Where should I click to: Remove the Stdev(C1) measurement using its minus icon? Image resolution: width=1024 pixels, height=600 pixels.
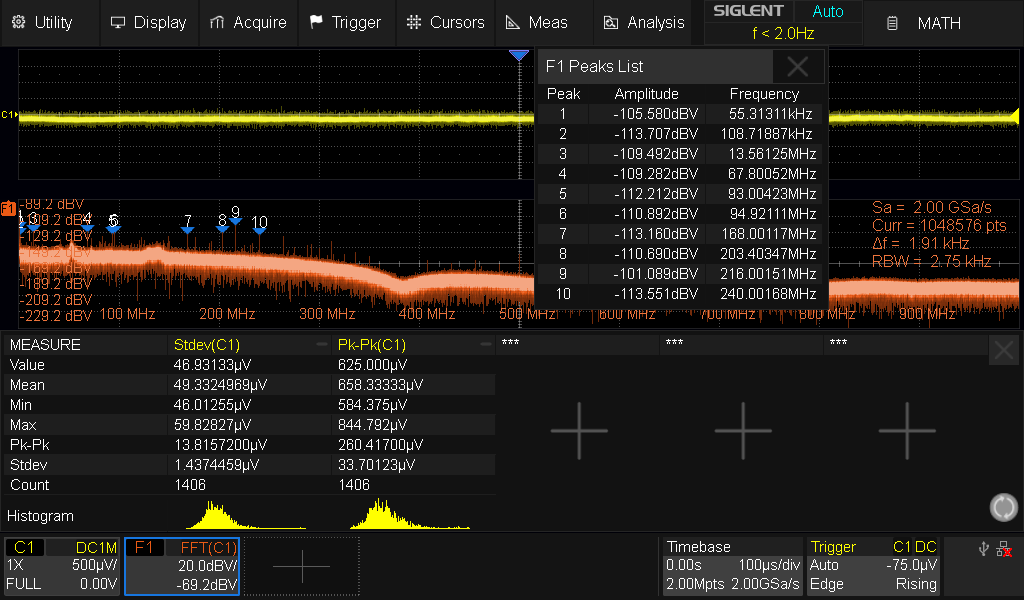[x=322, y=344]
